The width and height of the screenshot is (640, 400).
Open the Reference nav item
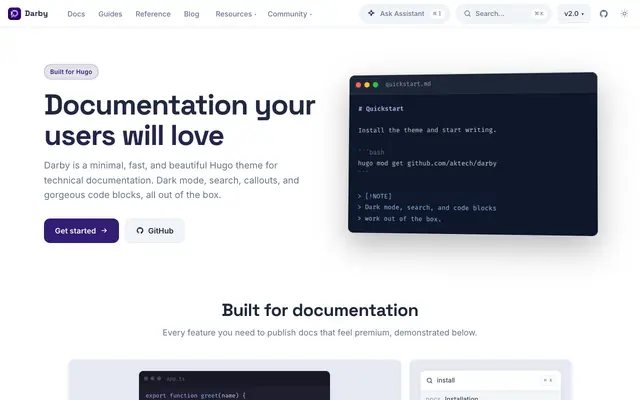click(153, 14)
